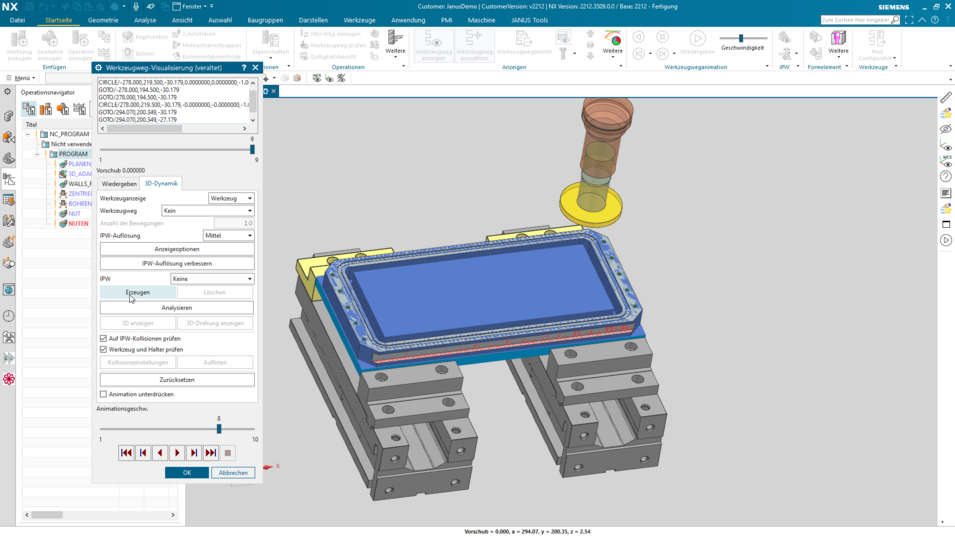This screenshot has width=955, height=537.
Task: Select 3D-Dynamik tab in dialog
Action: pyautogui.click(x=161, y=183)
